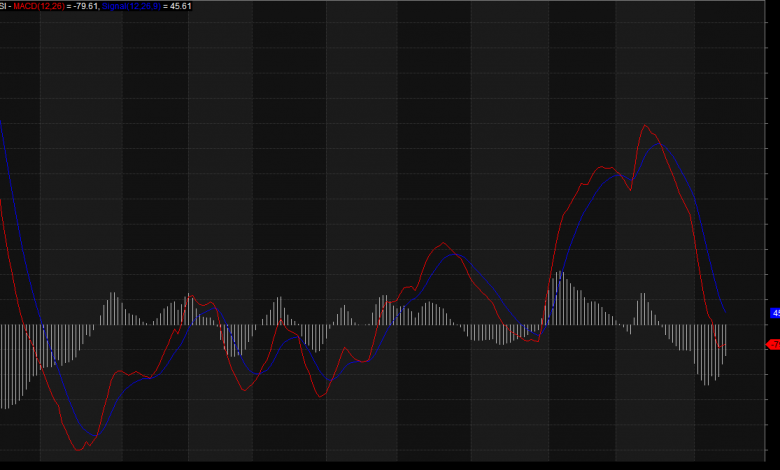Click the right-most endpoint of the blue Signal line

tap(726, 314)
